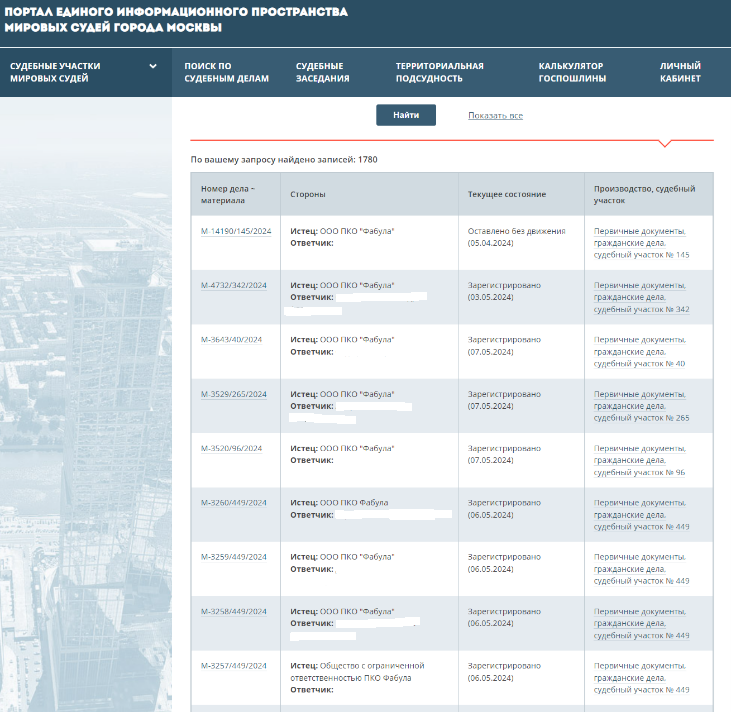Click the portal title header text

[x=176, y=19]
